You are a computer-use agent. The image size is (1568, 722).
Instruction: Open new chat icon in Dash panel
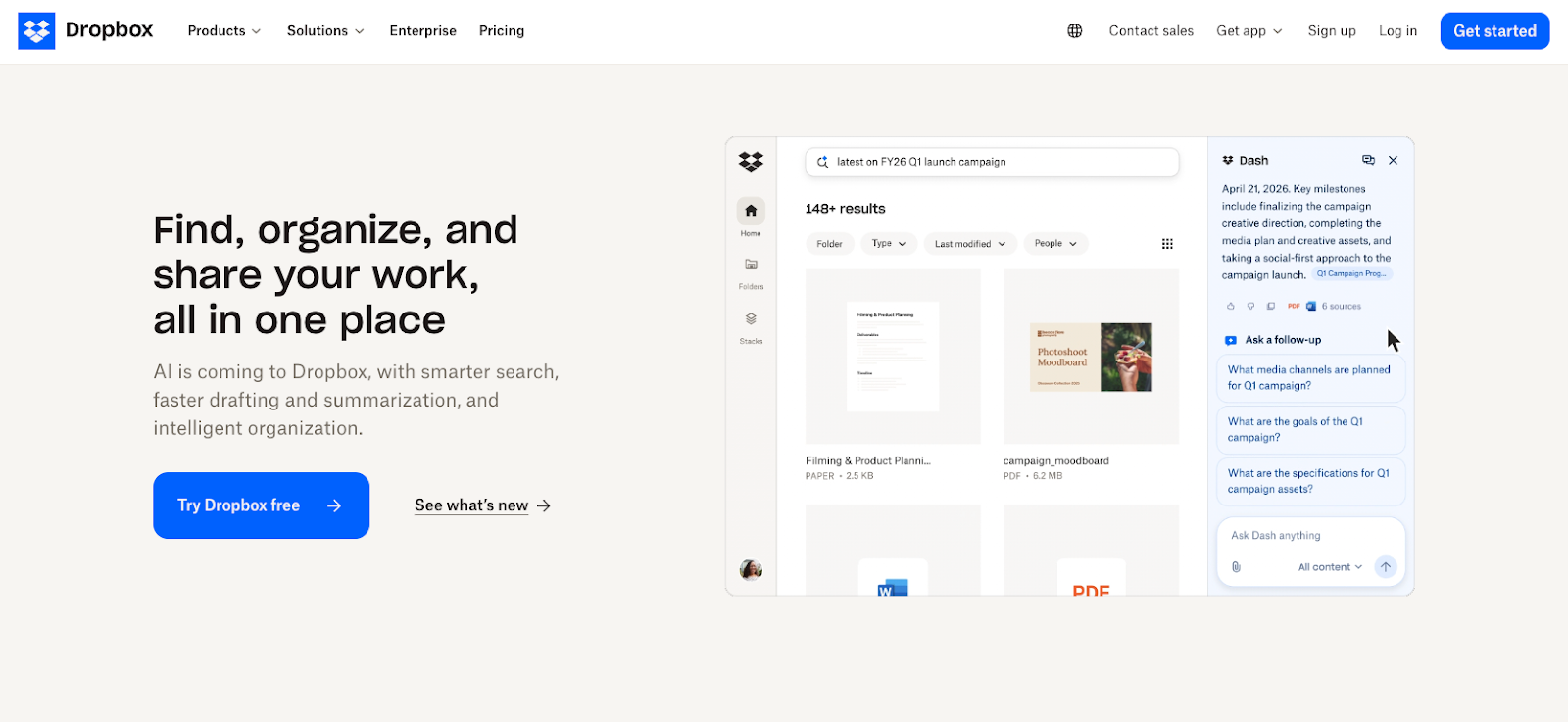(1368, 160)
